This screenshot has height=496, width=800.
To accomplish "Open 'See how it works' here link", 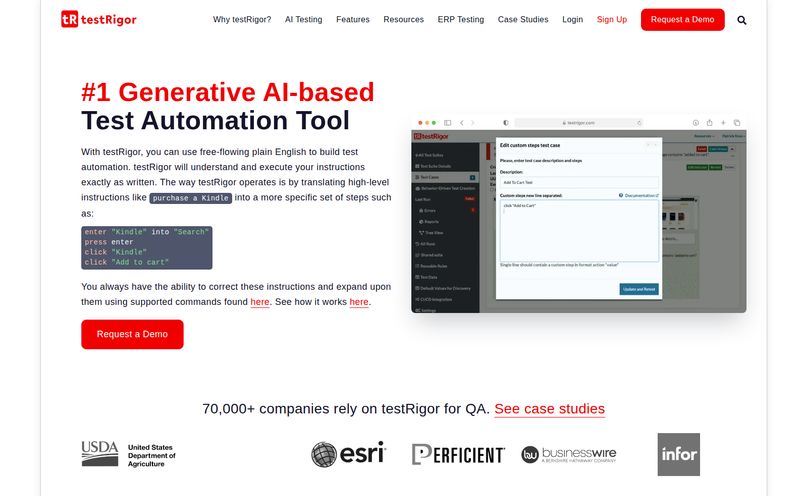I will (x=359, y=302).
